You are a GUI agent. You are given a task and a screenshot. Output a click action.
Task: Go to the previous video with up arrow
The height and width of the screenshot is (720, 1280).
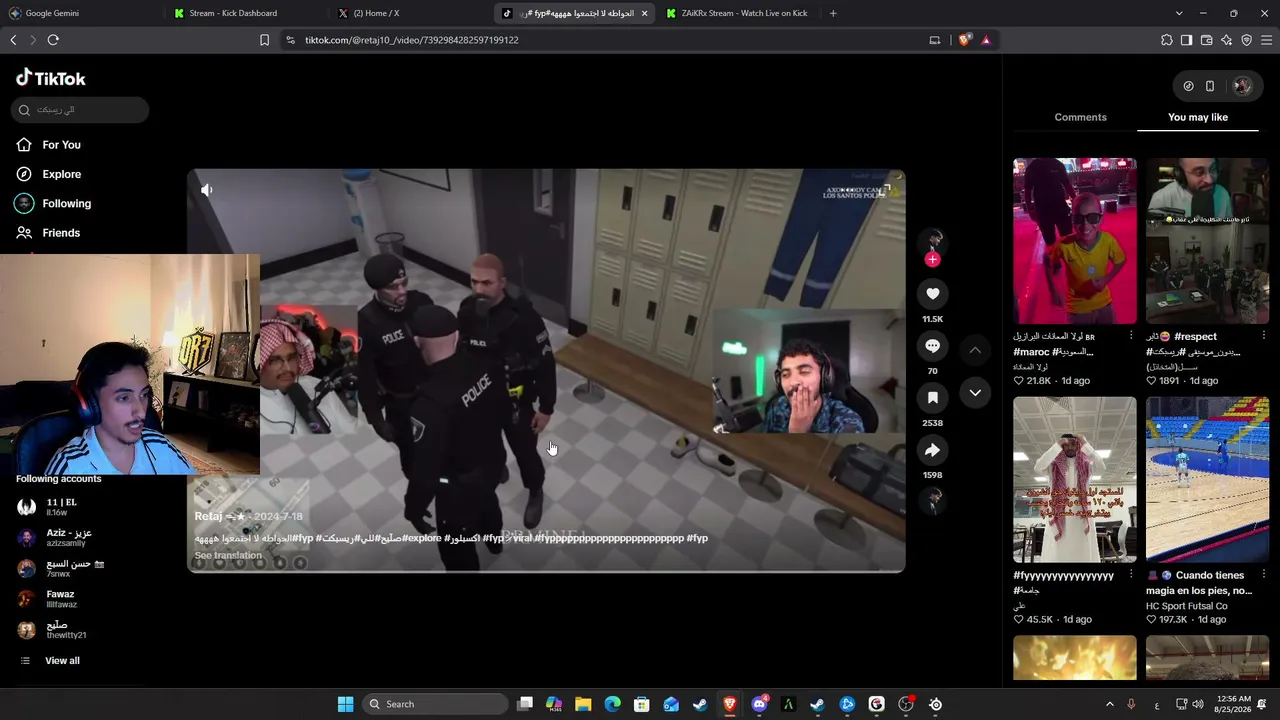[x=975, y=350]
